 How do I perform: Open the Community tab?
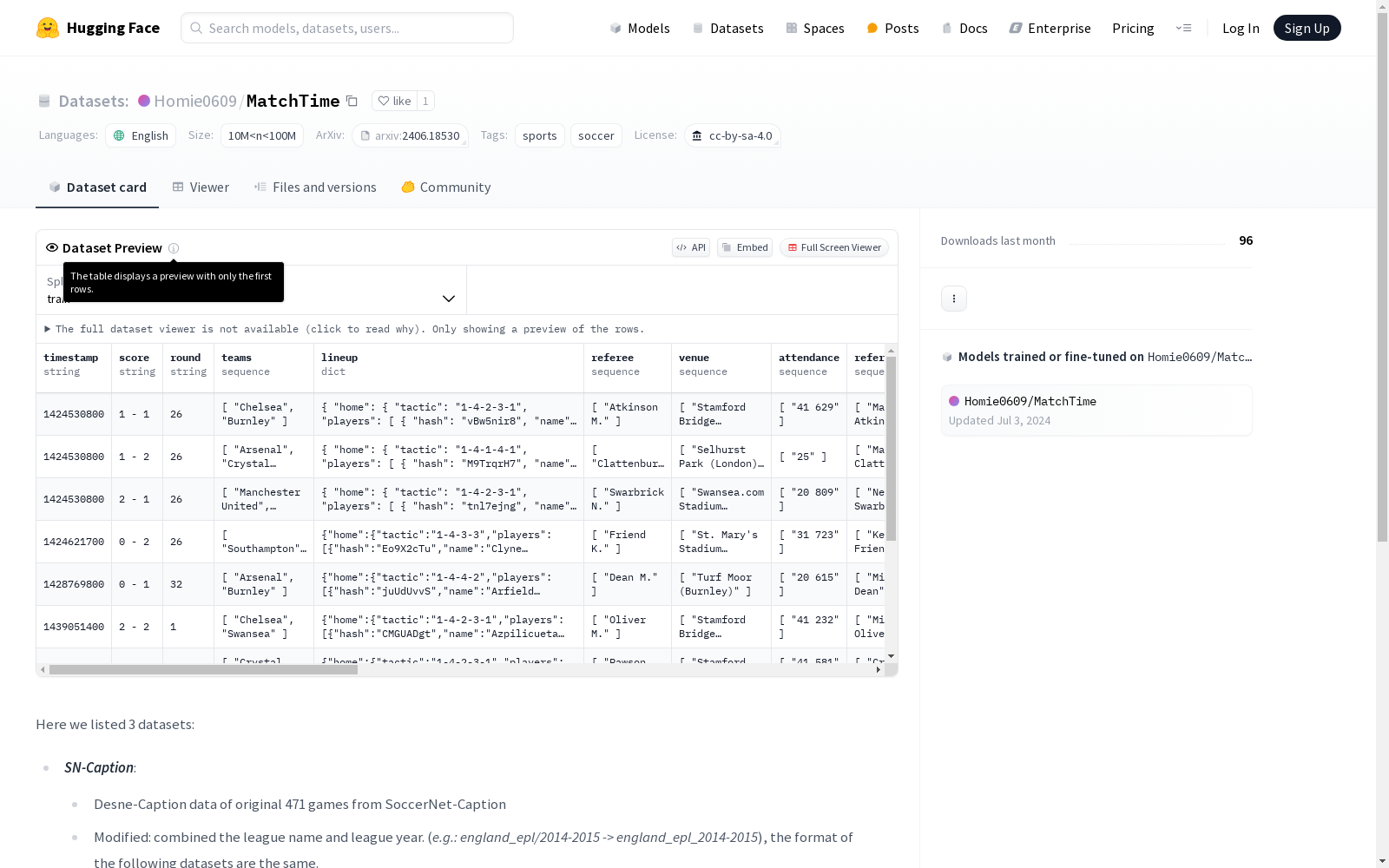446,187
